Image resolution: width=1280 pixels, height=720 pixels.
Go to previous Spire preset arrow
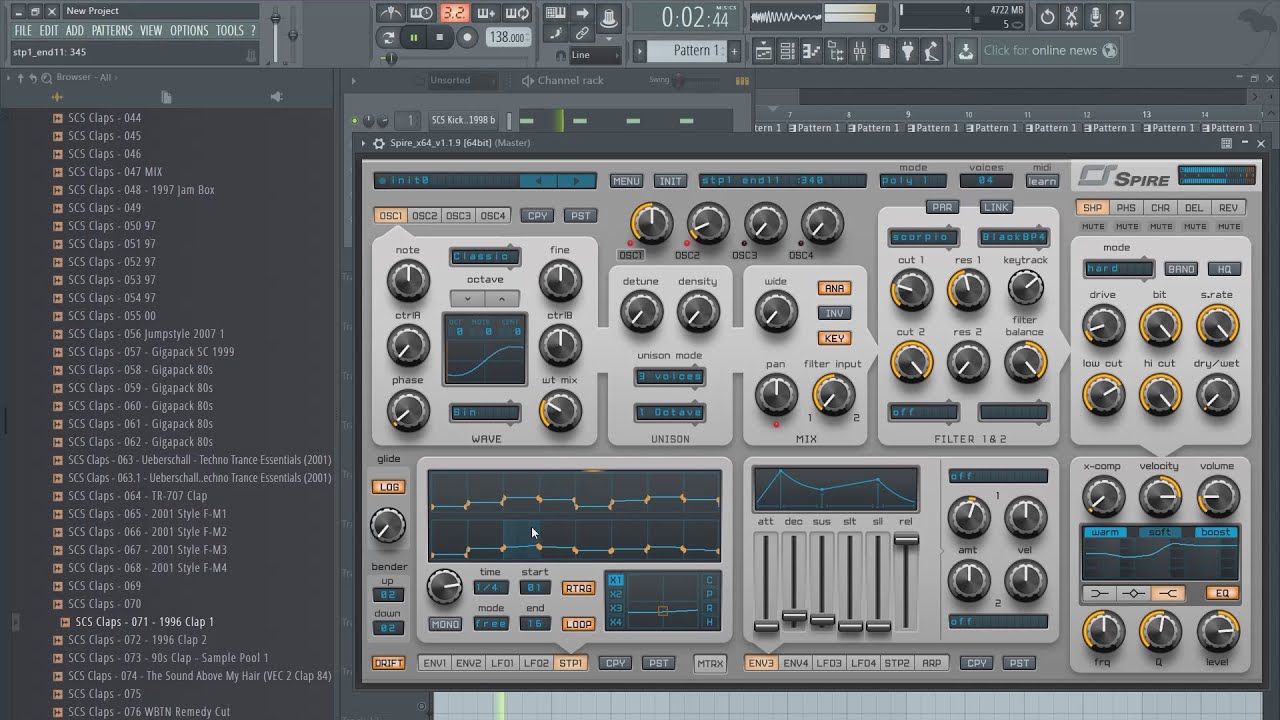point(539,181)
